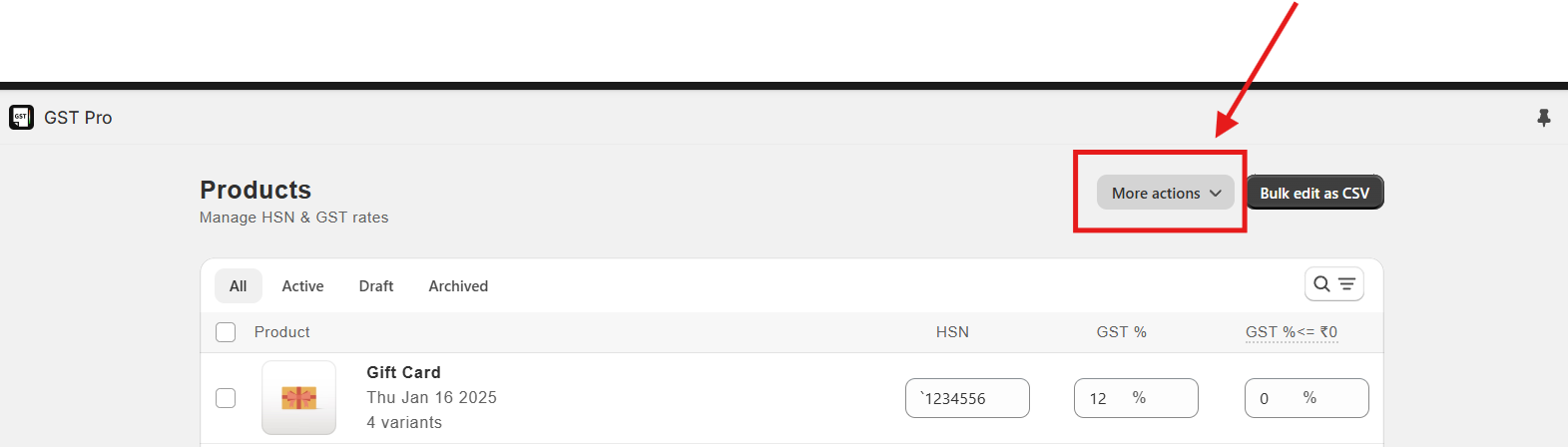Click the Gift Card product thumbnail
The height and width of the screenshot is (447, 1568).
pos(298,398)
